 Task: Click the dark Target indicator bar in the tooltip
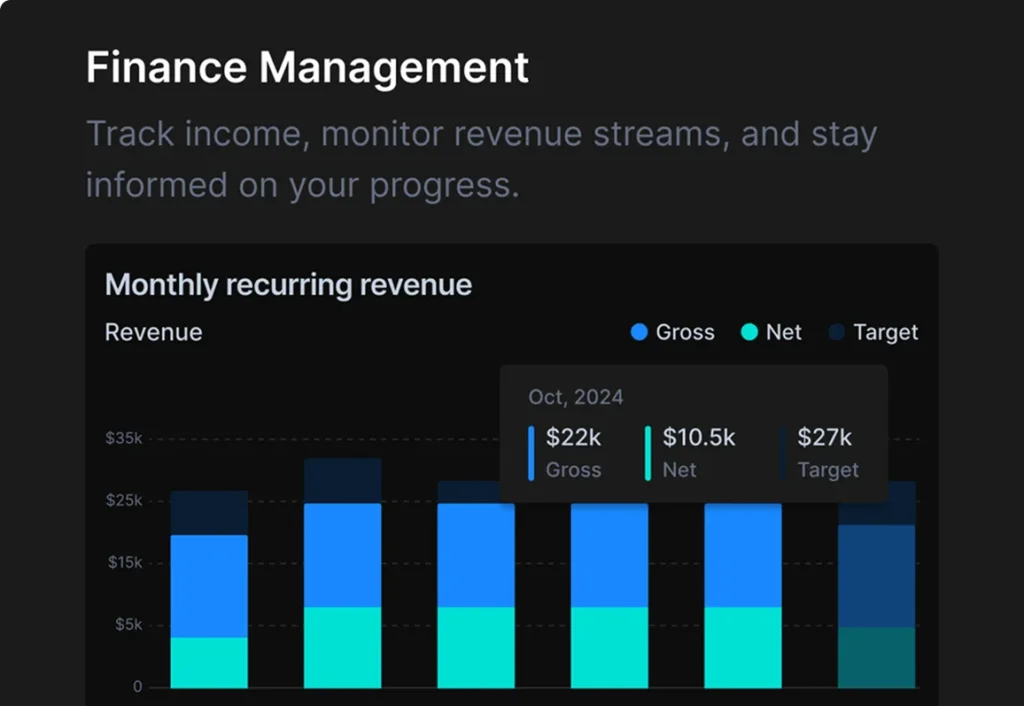[782, 453]
